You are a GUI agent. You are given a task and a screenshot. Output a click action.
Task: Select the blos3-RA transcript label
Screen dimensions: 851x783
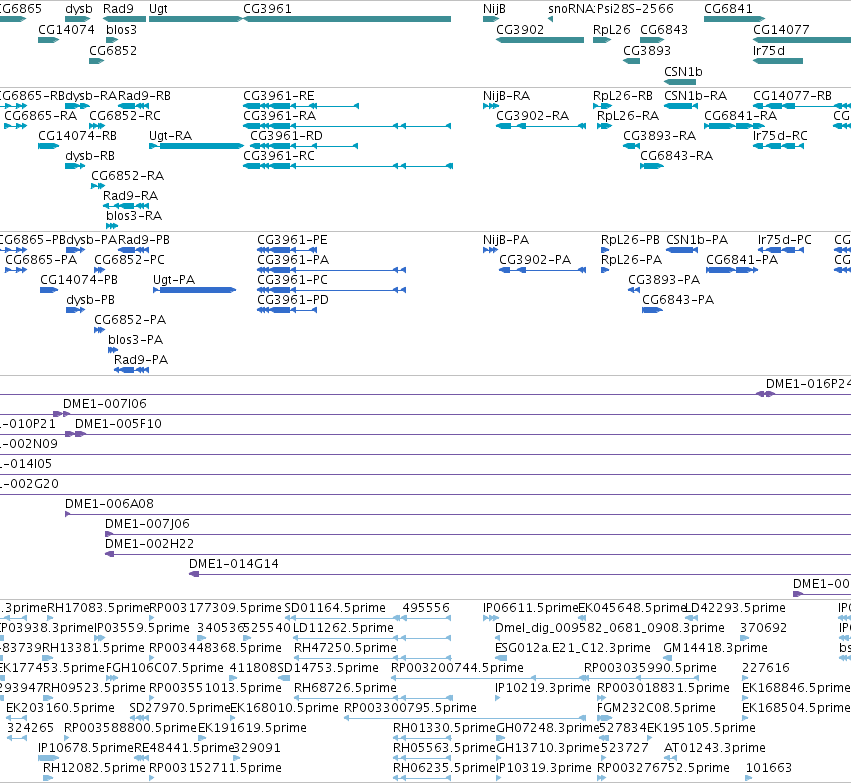[x=134, y=216]
